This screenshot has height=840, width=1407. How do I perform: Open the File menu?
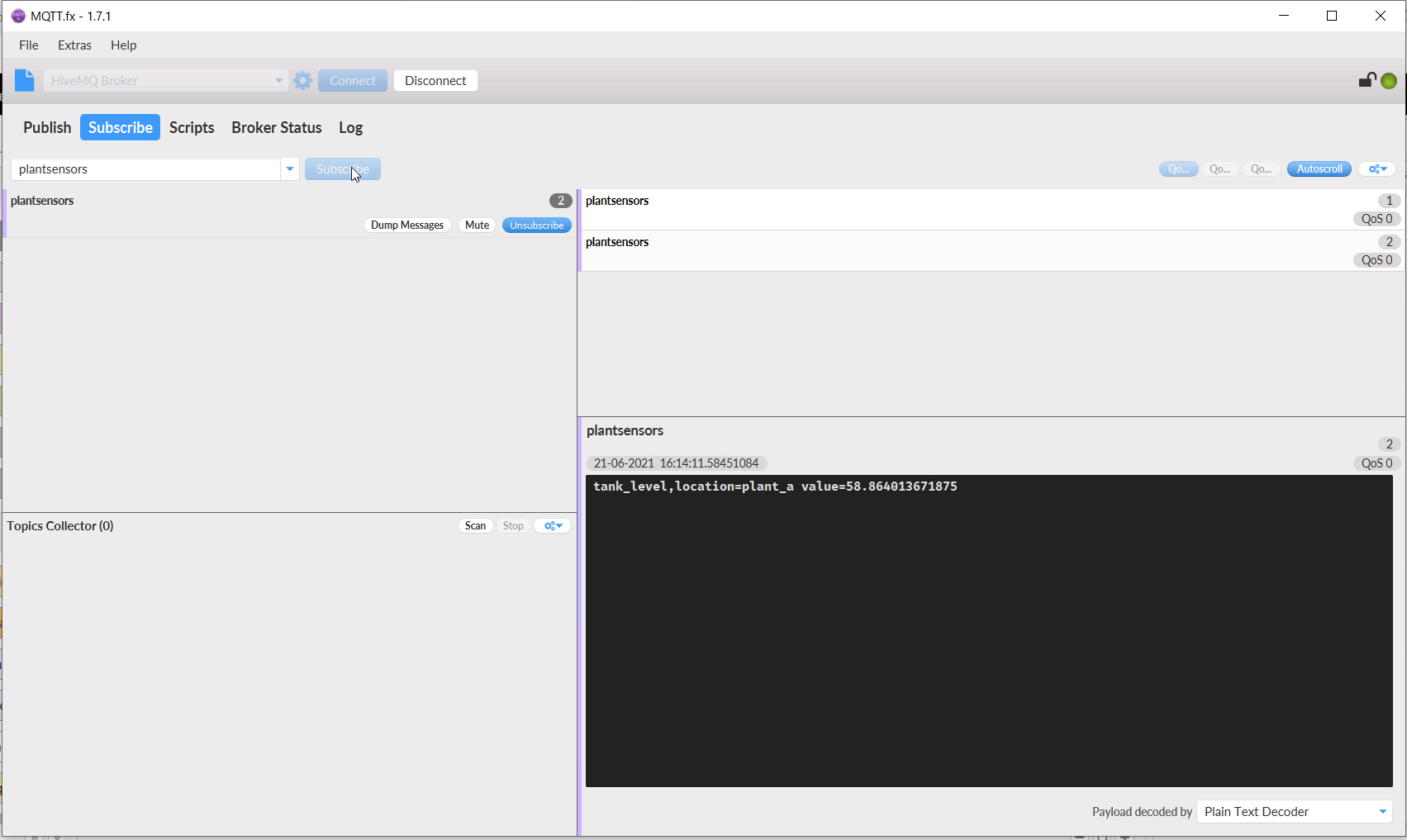[x=29, y=45]
